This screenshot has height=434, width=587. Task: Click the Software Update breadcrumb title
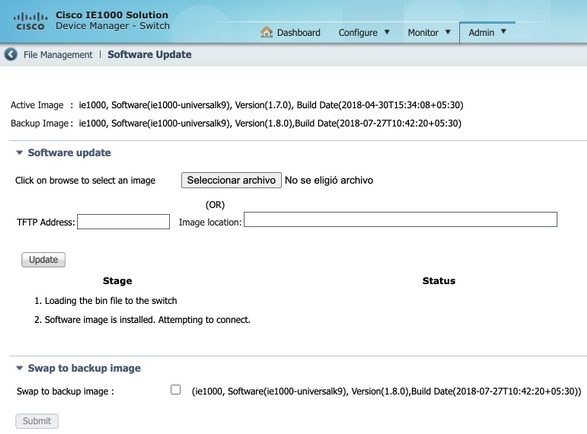tap(149, 54)
